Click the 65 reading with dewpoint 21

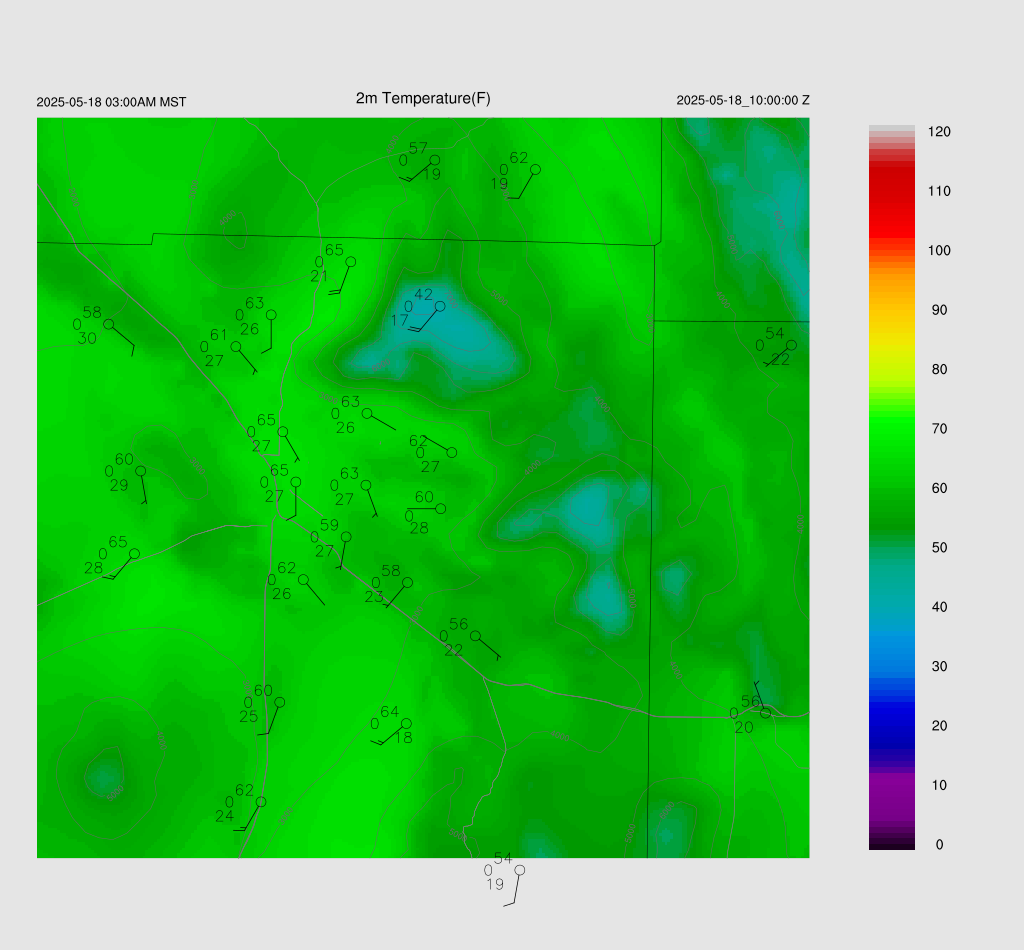tap(334, 250)
